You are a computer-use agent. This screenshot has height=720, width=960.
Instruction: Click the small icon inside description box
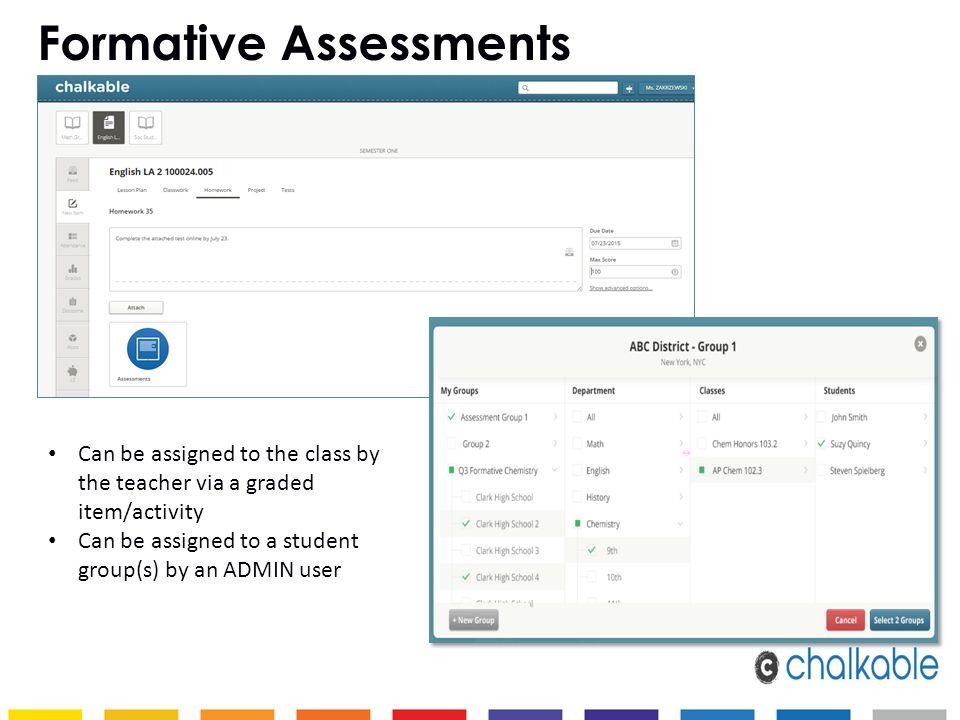click(569, 252)
